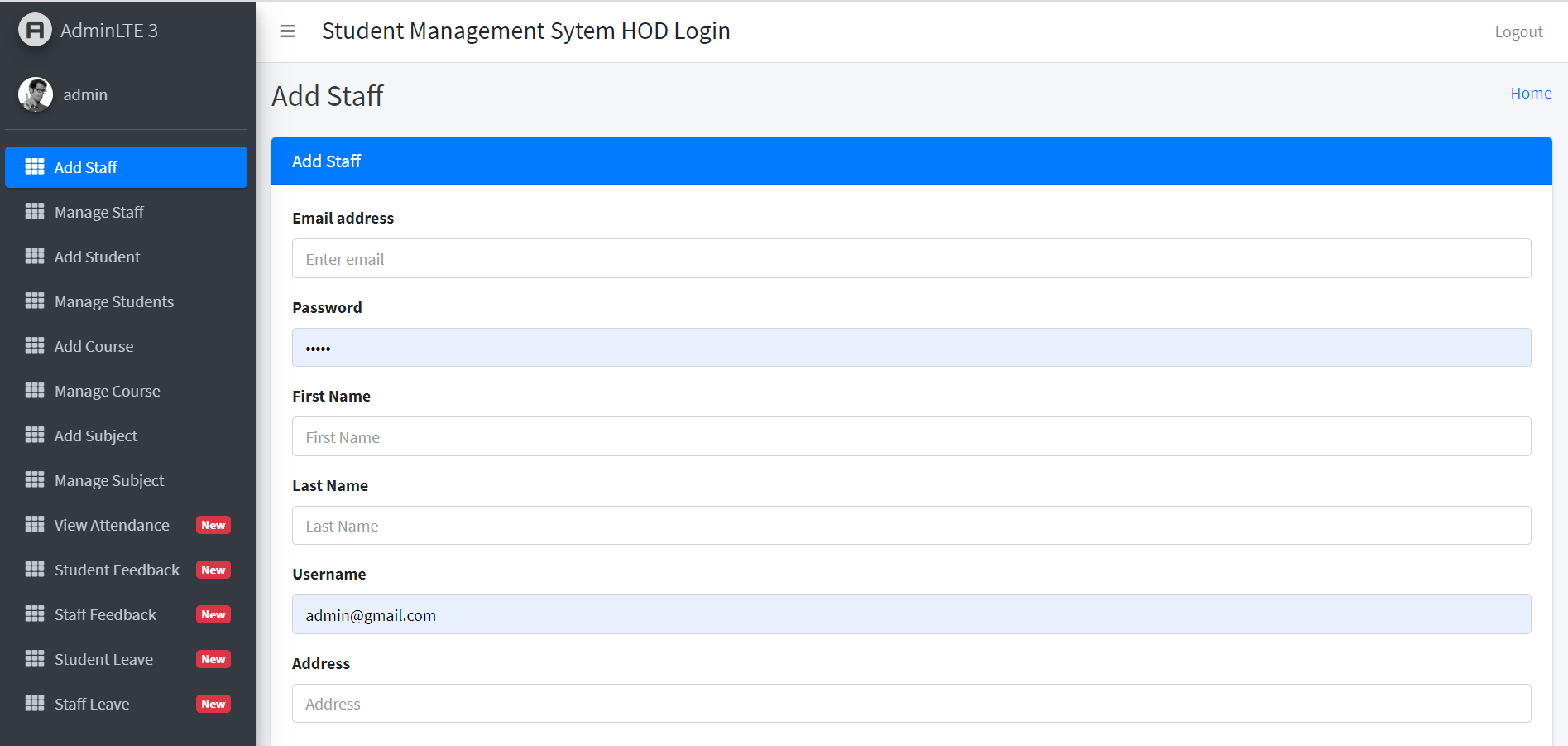Click the grid icon beside Add Staff
Screen dimensions: 1568x746
[x=35, y=167]
